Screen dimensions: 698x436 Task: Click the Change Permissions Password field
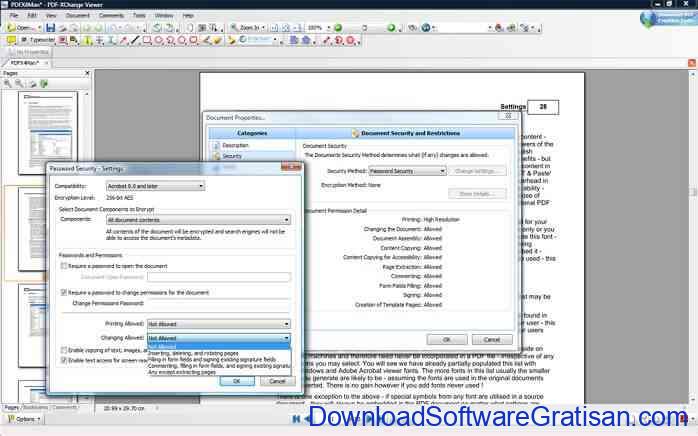219,303
